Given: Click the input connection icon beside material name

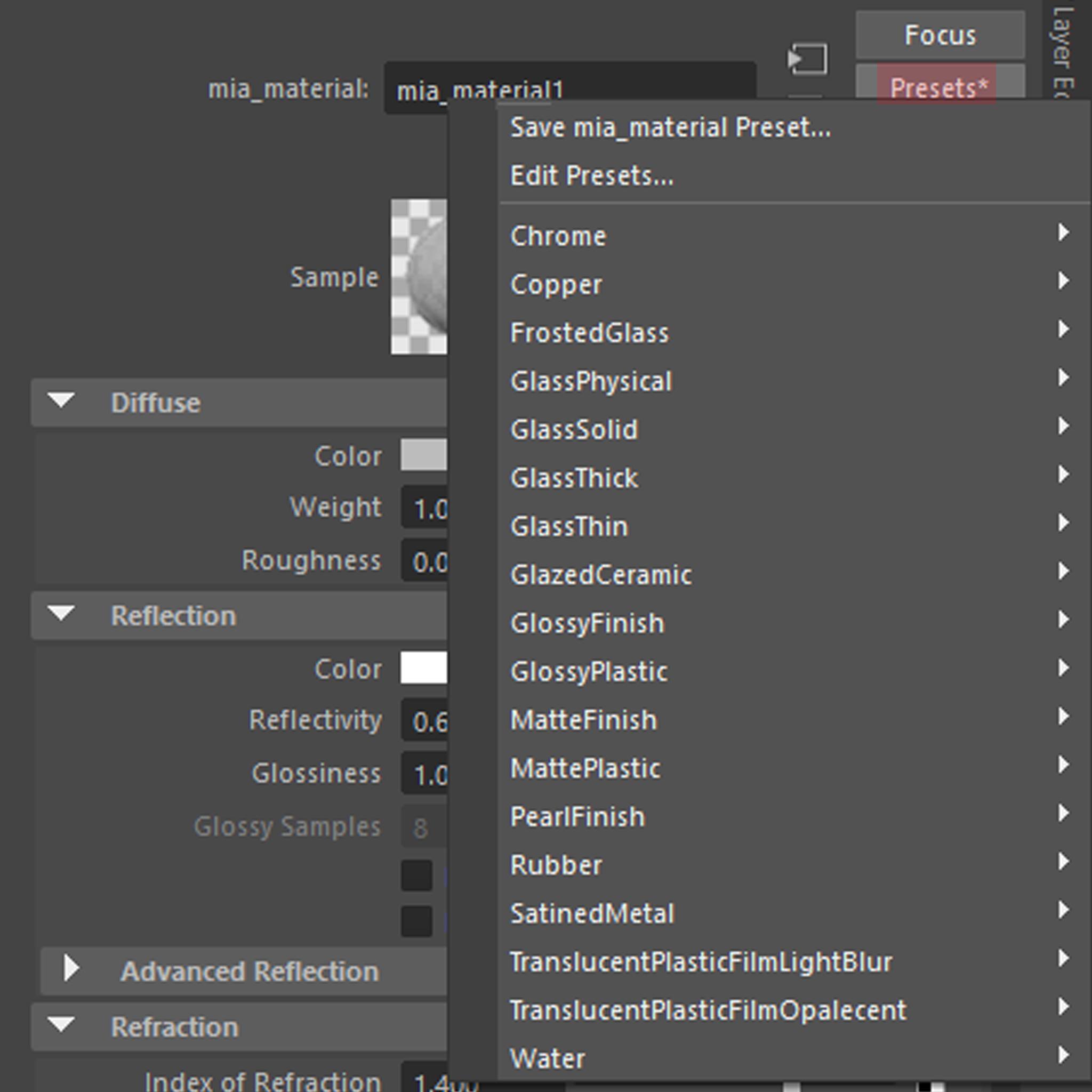Looking at the screenshot, I should (808, 59).
